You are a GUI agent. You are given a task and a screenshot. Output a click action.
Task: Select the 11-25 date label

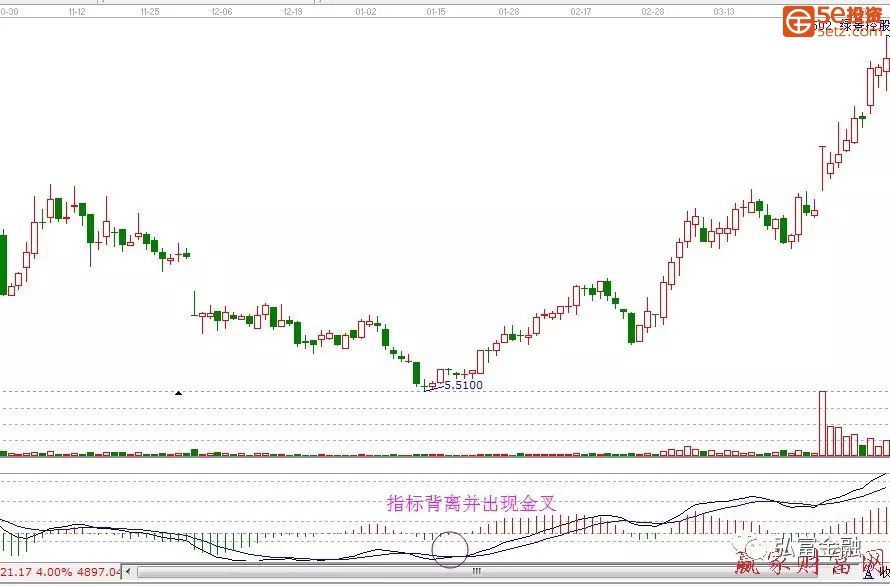click(150, 11)
